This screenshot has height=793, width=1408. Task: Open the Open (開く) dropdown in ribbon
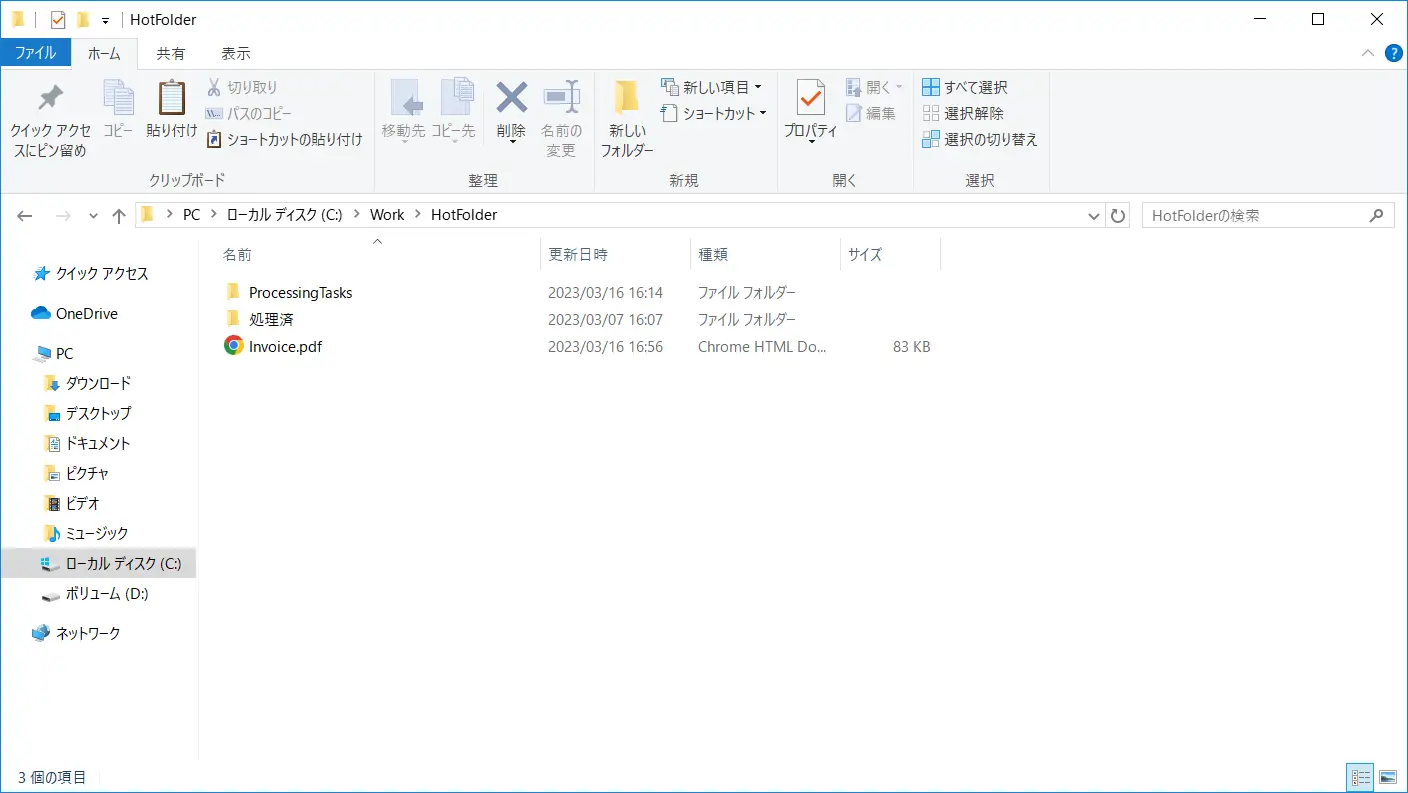click(x=874, y=87)
